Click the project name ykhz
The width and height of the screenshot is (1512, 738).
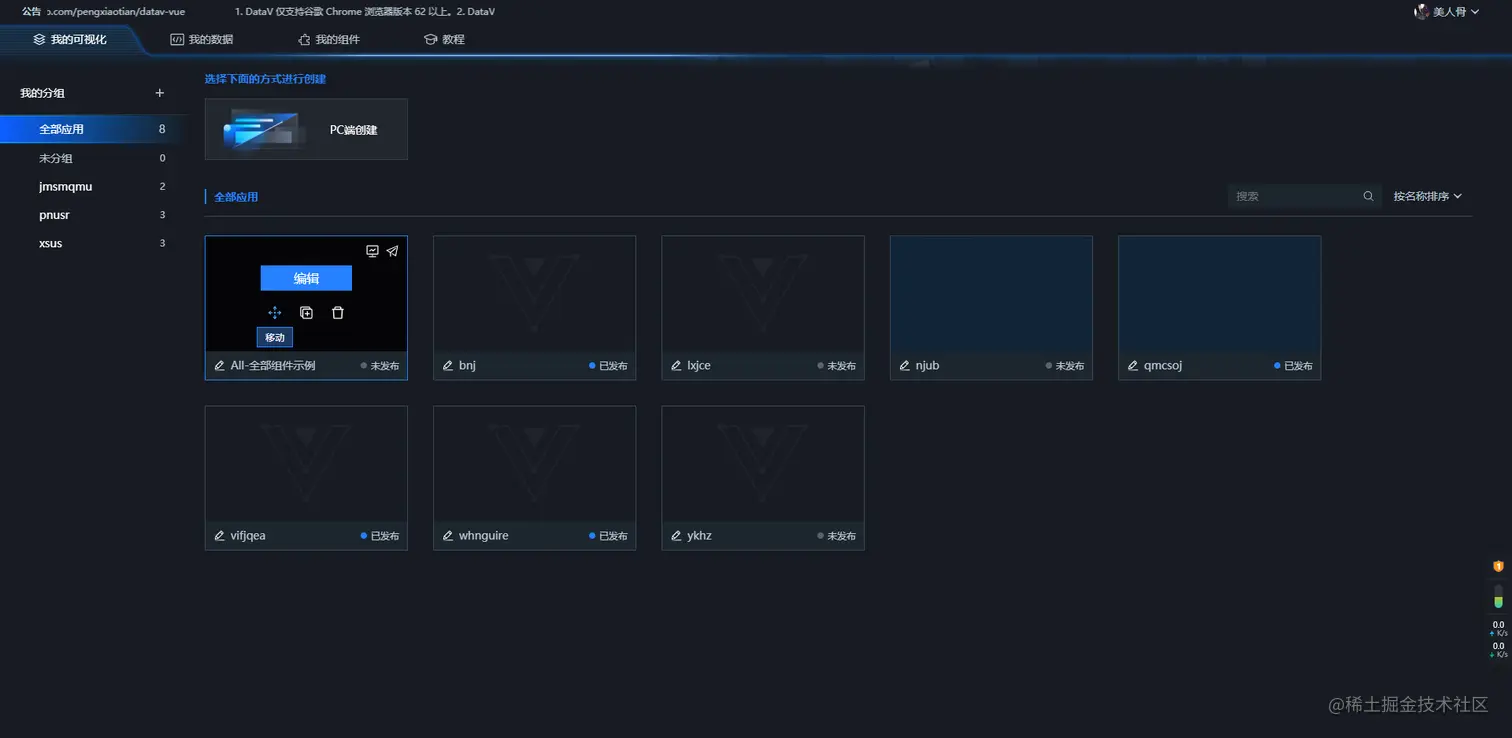coord(700,536)
